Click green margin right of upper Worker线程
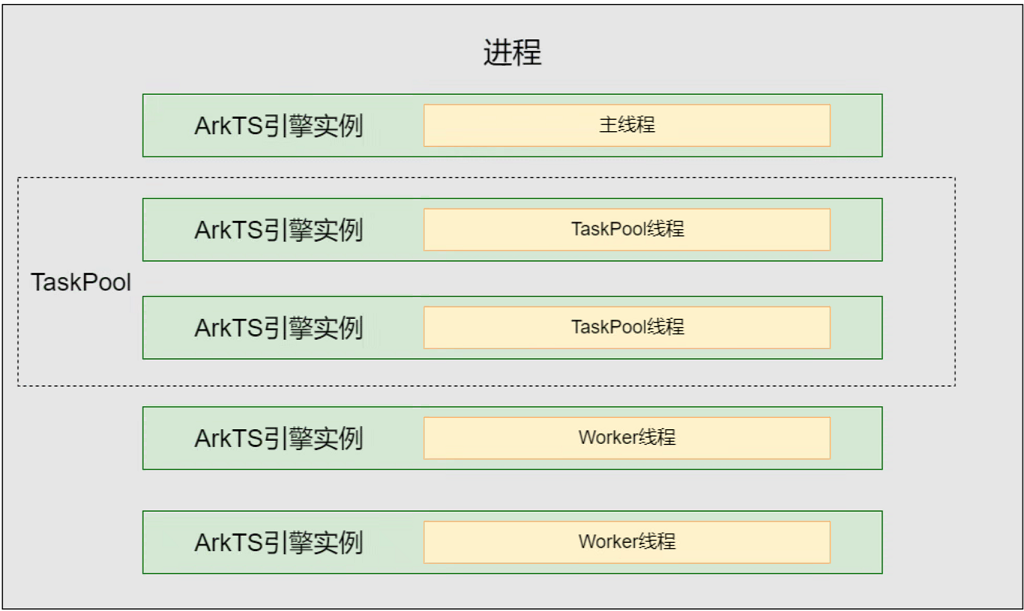Image resolution: width=1024 pixels, height=611 pixels. (x=856, y=438)
